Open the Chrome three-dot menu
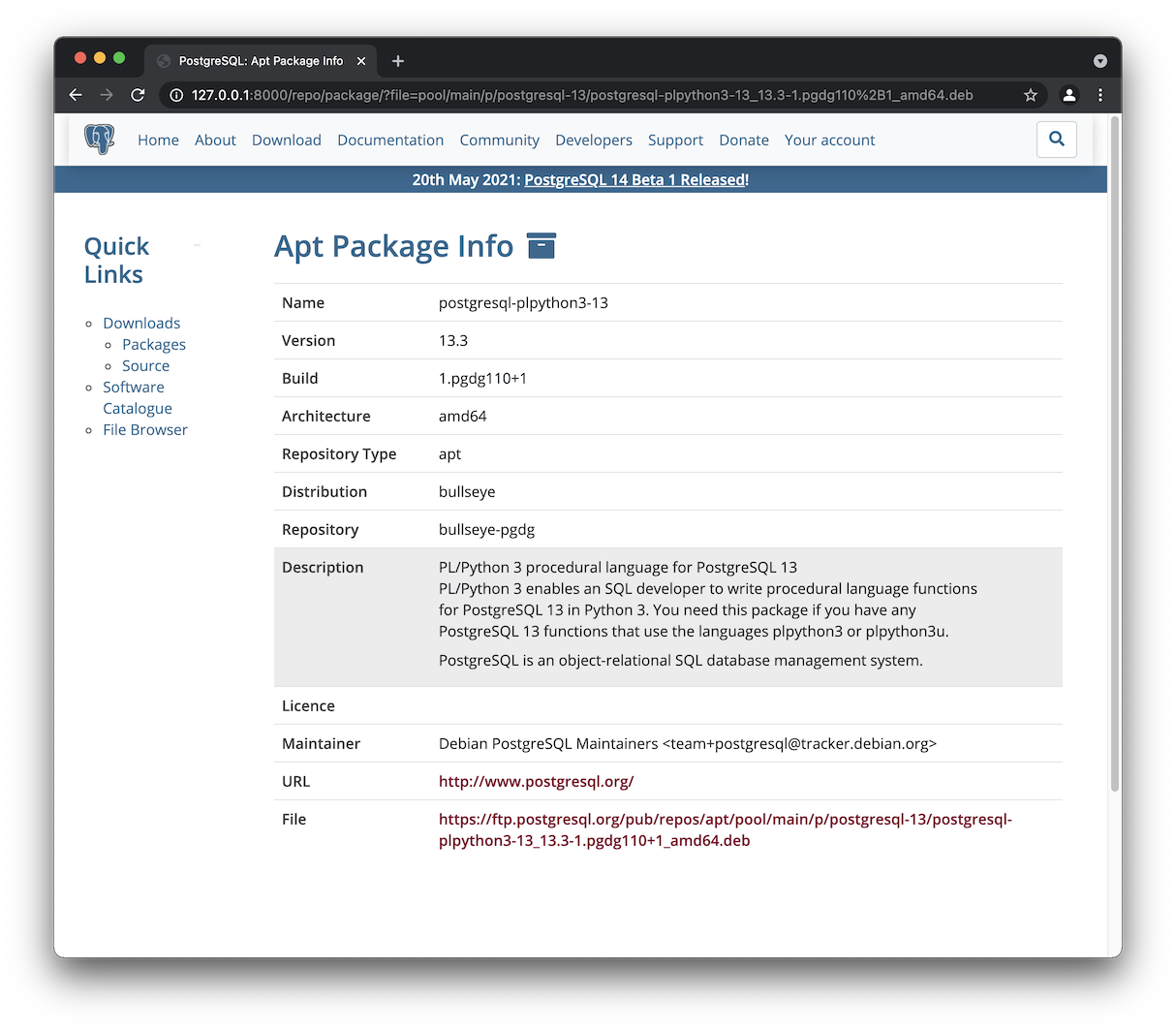 click(1100, 95)
